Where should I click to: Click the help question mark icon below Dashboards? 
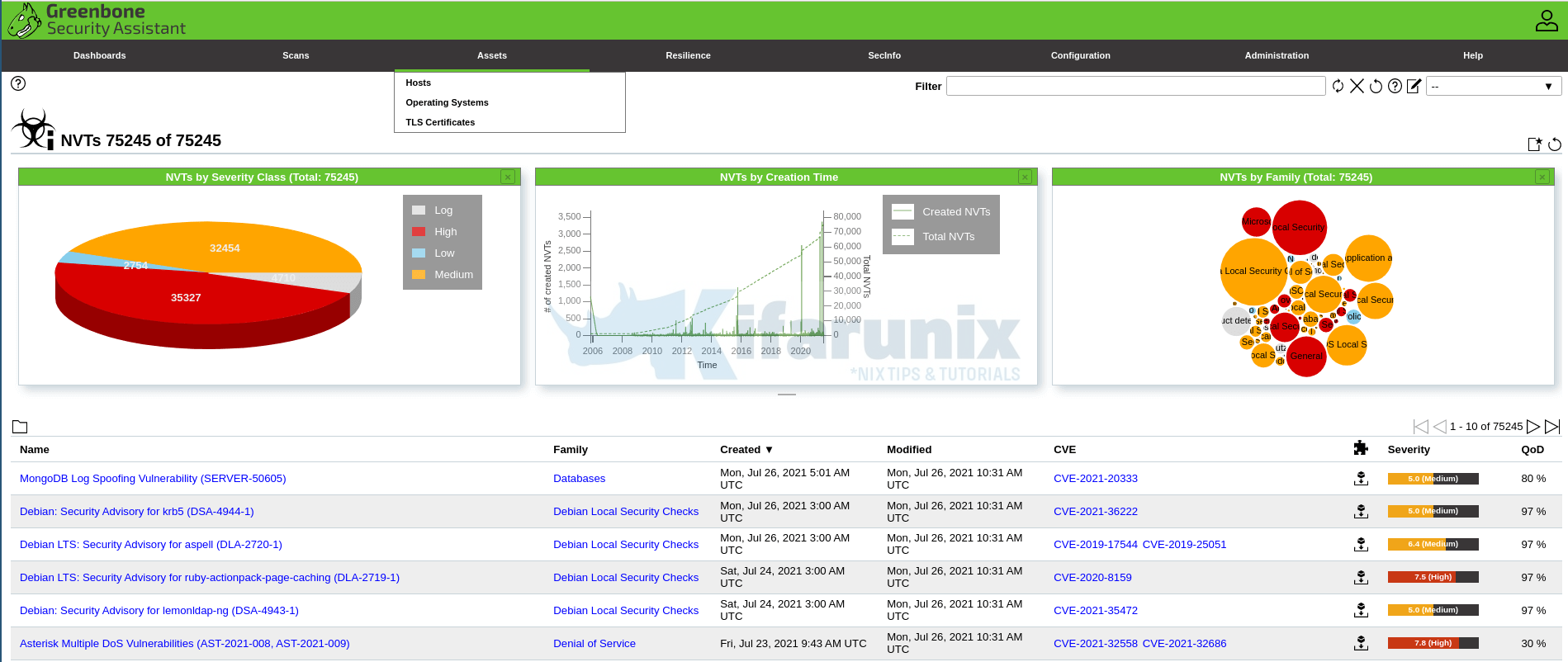(x=18, y=83)
